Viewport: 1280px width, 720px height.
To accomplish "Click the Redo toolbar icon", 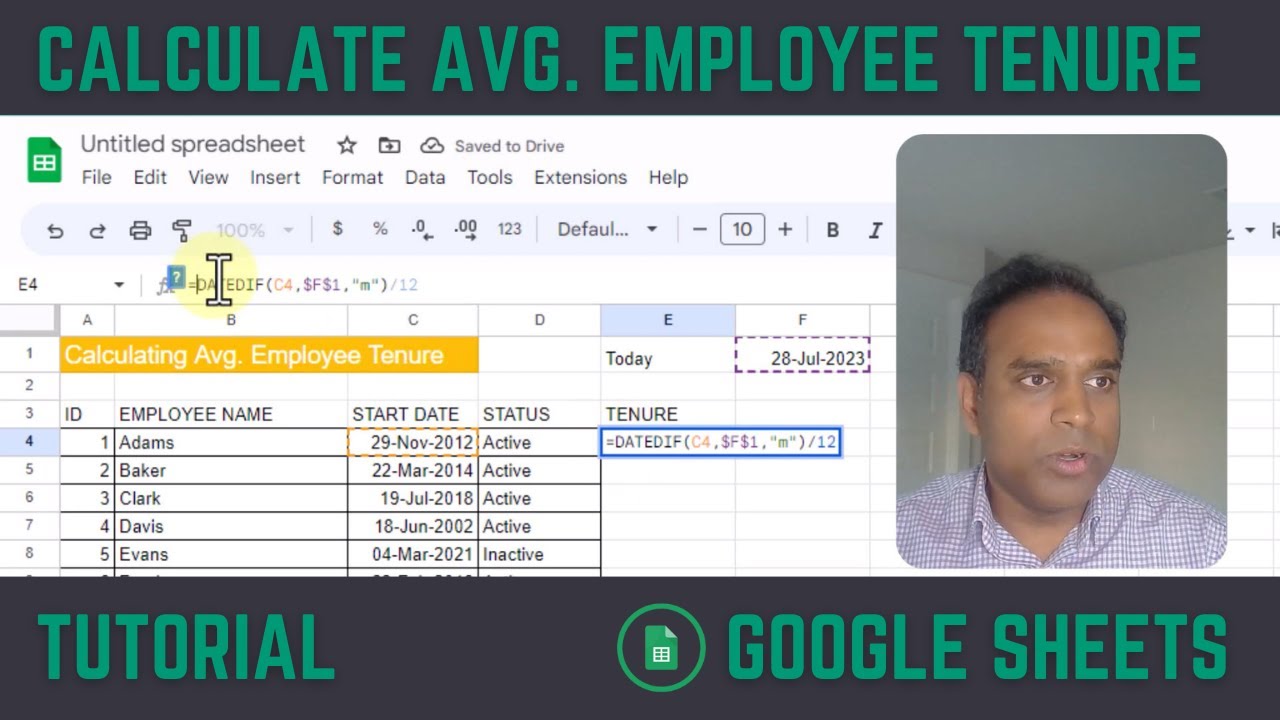I will [x=97, y=230].
